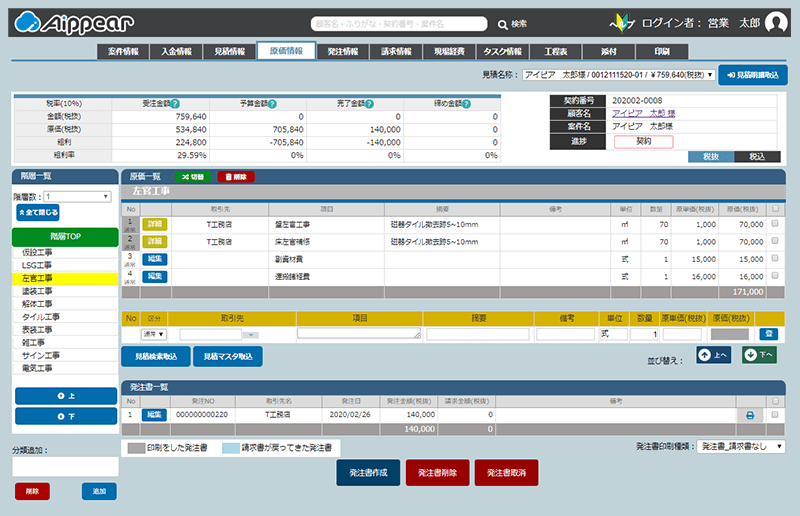Open the 見積名称 dropdown

pyautogui.click(x=618, y=75)
